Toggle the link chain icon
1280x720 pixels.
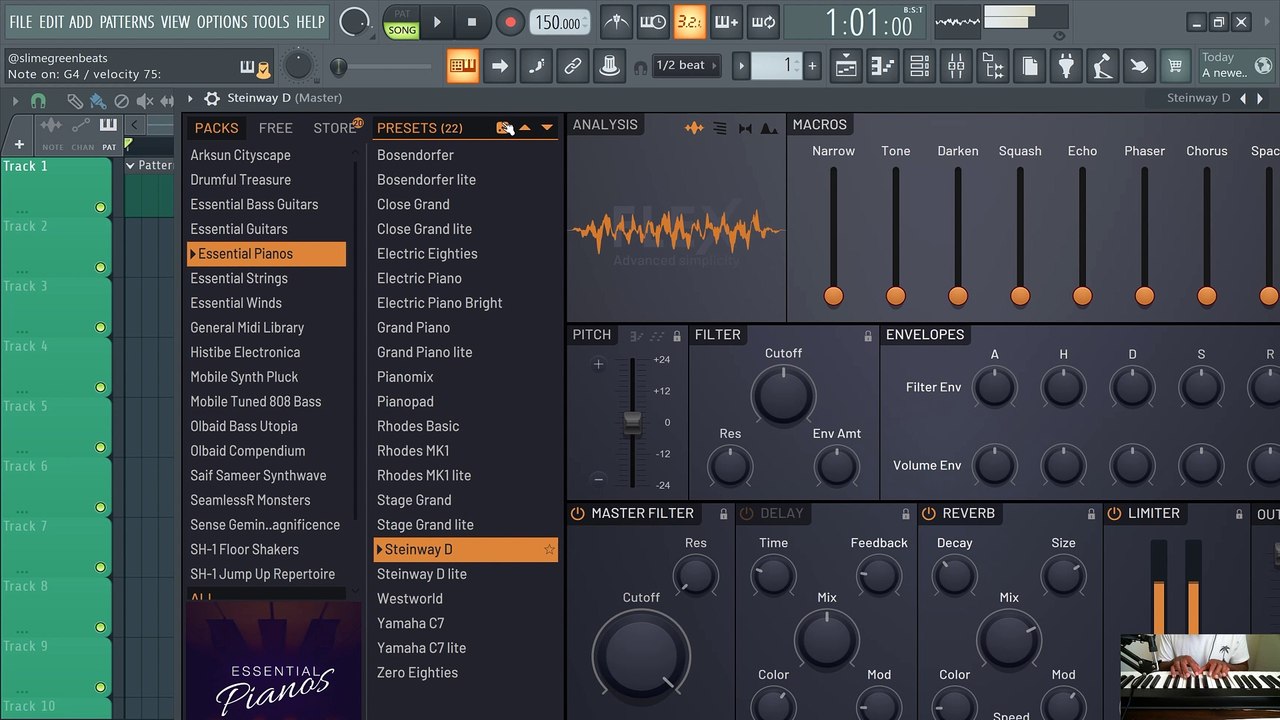[x=572, y=67]
